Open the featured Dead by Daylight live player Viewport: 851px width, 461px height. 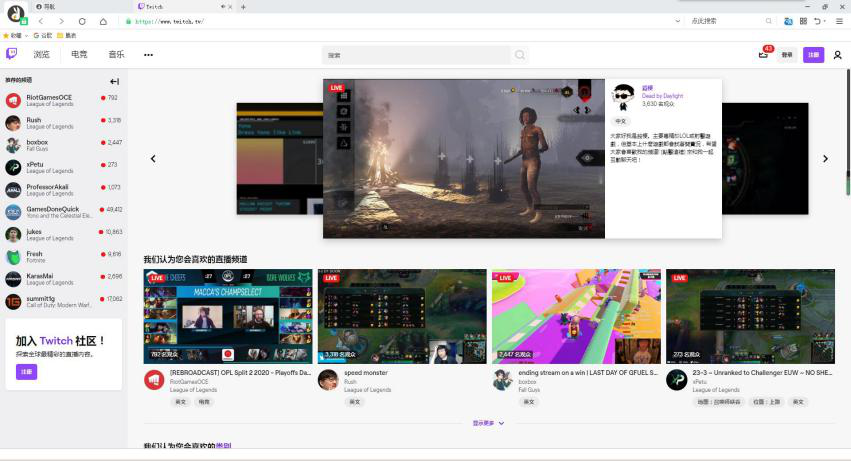pos(463,159)
